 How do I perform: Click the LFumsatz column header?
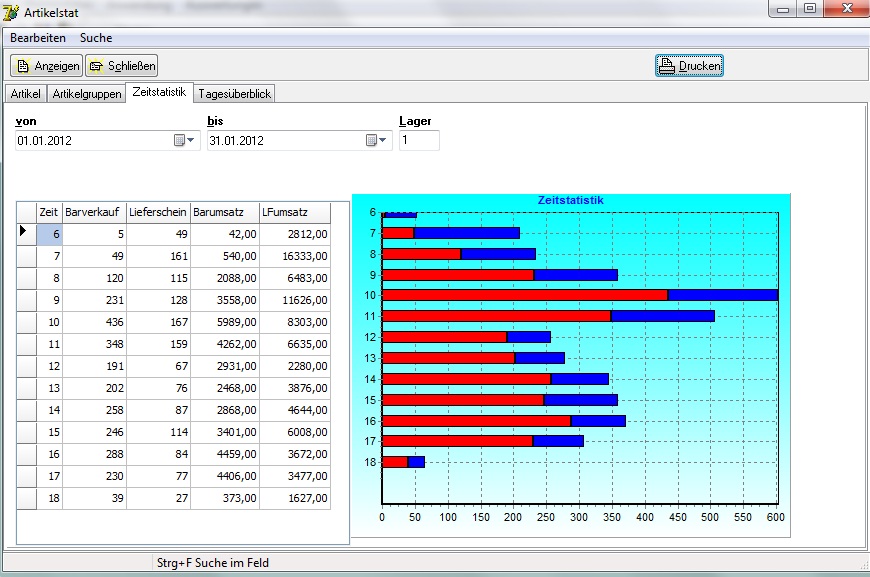click(x=294, y=212)
